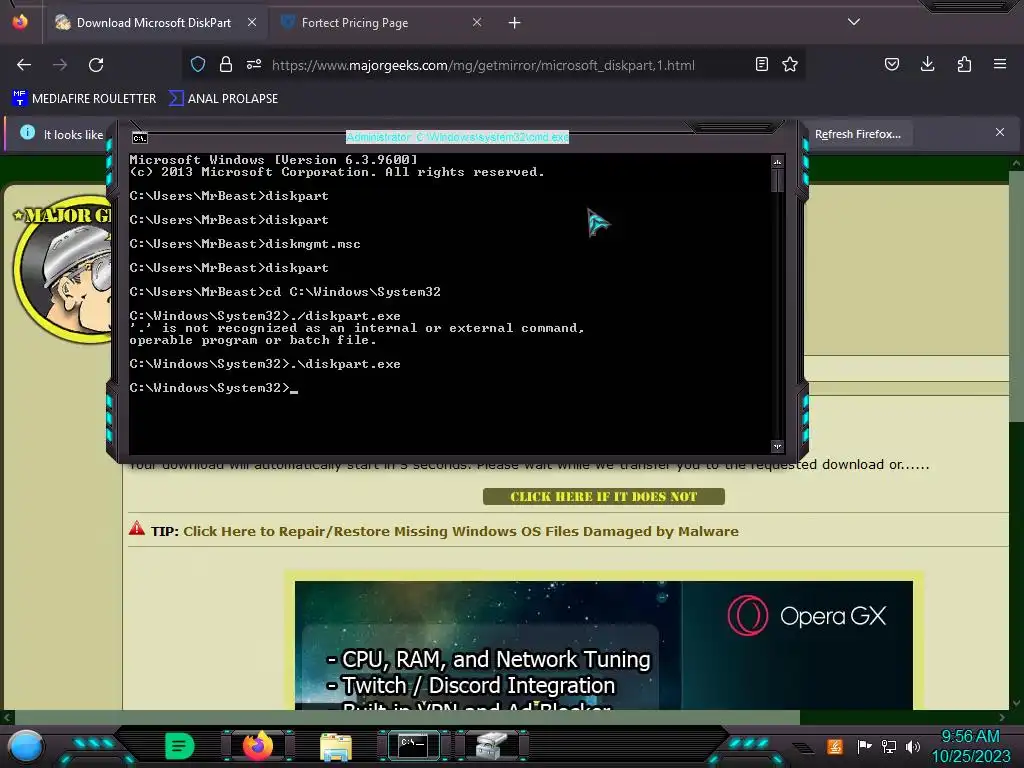Switch to Download Microsoft DiskPart tab
Viewport: 1024px width, 768px height.
[154, 23]
